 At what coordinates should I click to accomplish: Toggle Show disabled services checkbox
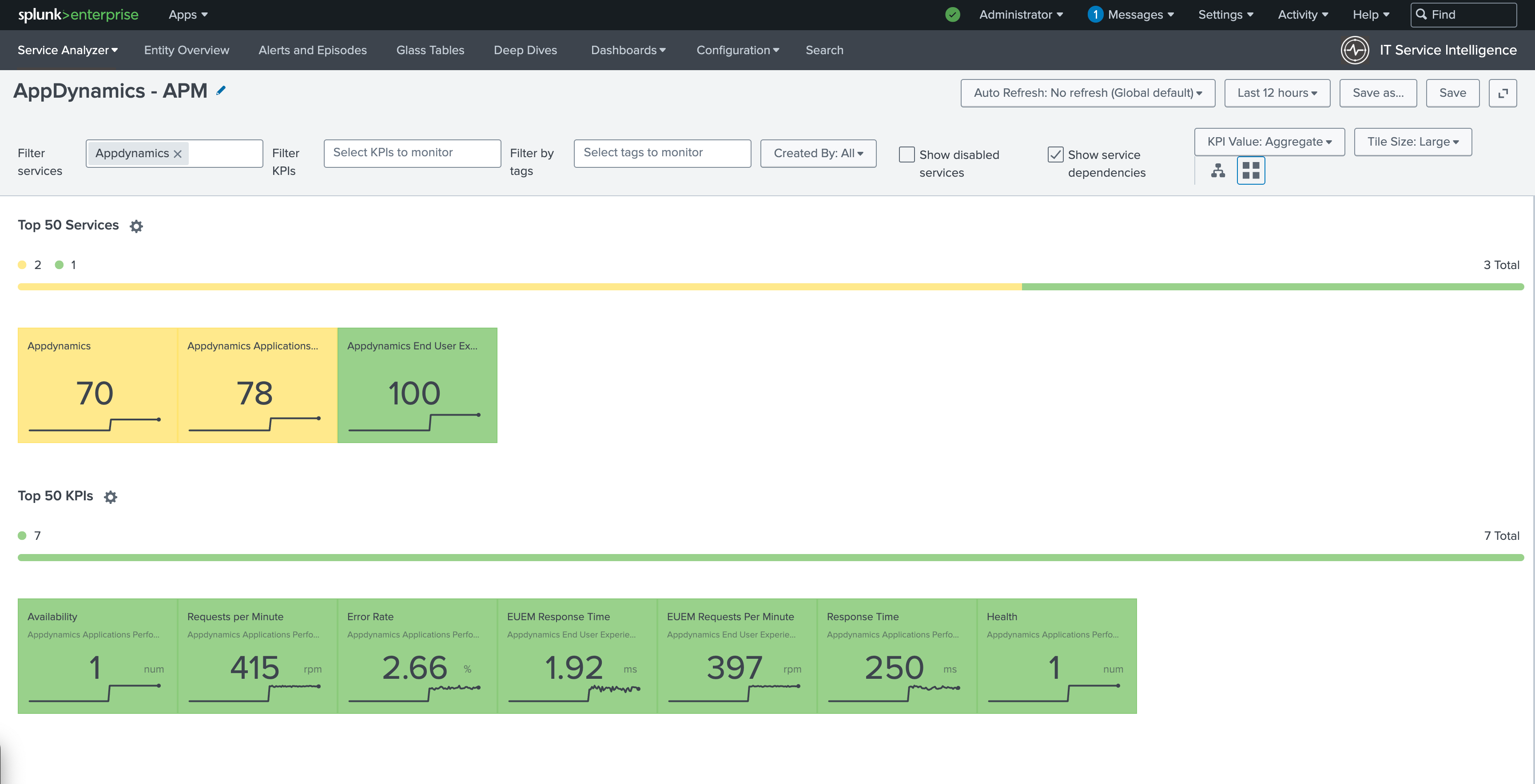(907, 154)
